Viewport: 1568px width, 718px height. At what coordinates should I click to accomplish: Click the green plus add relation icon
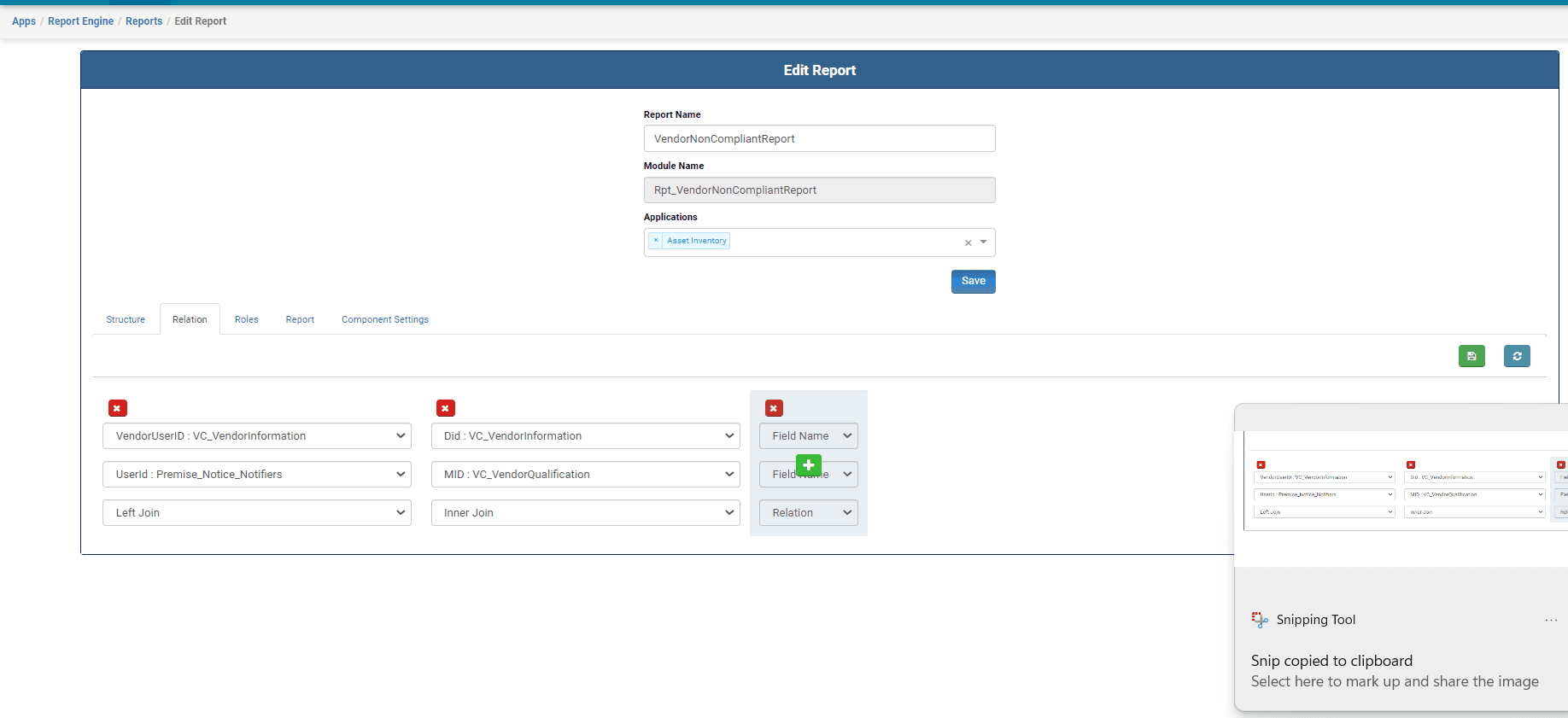click(x=809, y=465)
